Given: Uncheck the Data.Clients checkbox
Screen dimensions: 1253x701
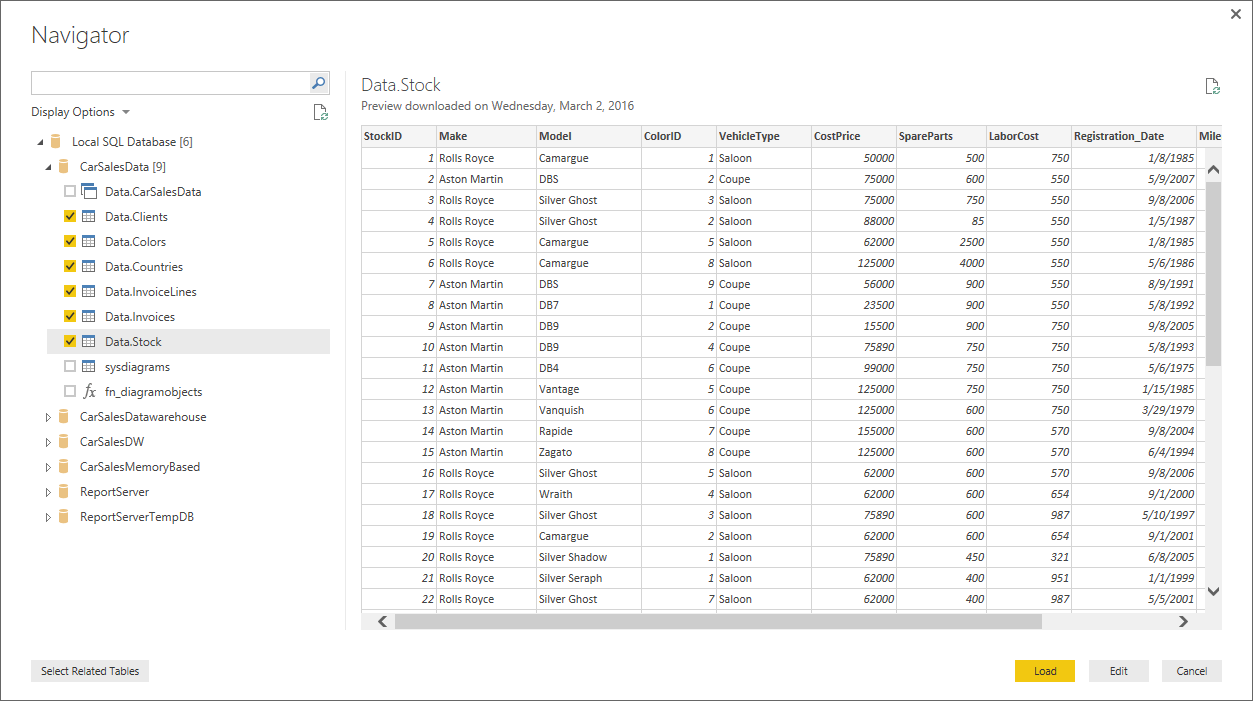Looking at the screenshot, I should (70, 217).
